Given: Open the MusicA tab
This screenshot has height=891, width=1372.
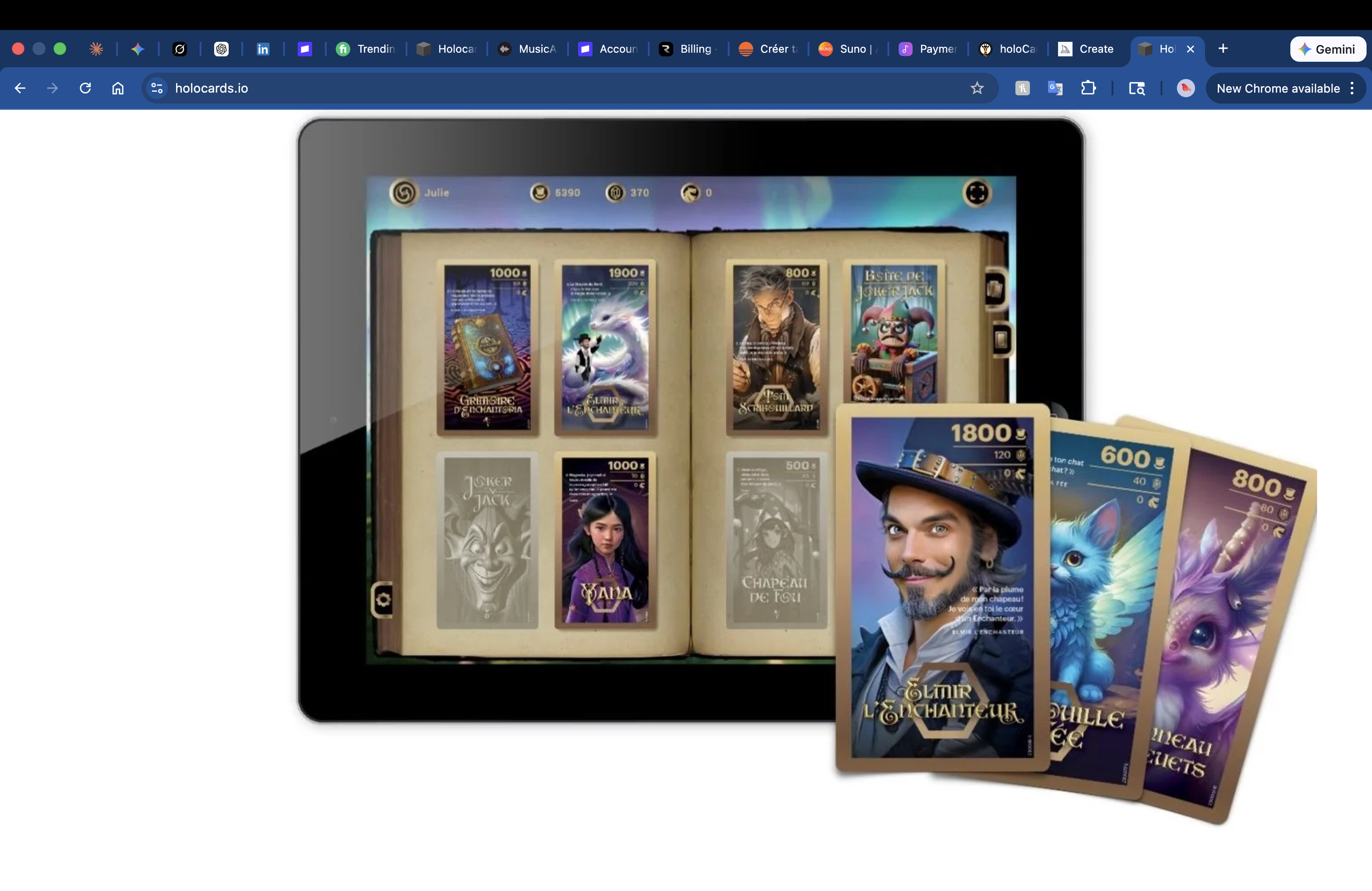Looking at the screenshot, I should (x=527, y=49).
